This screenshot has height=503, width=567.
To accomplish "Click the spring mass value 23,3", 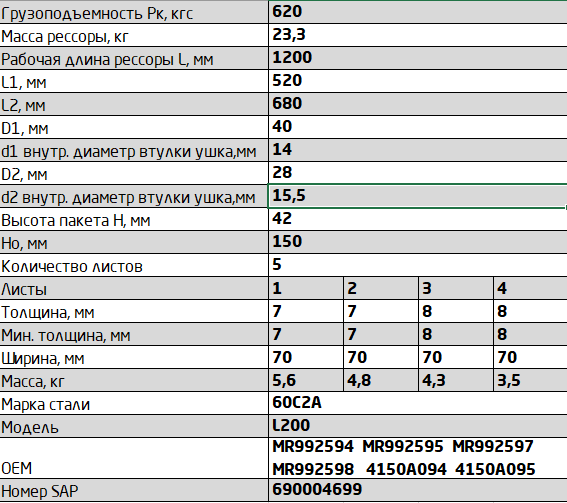I will coord(418,35).
